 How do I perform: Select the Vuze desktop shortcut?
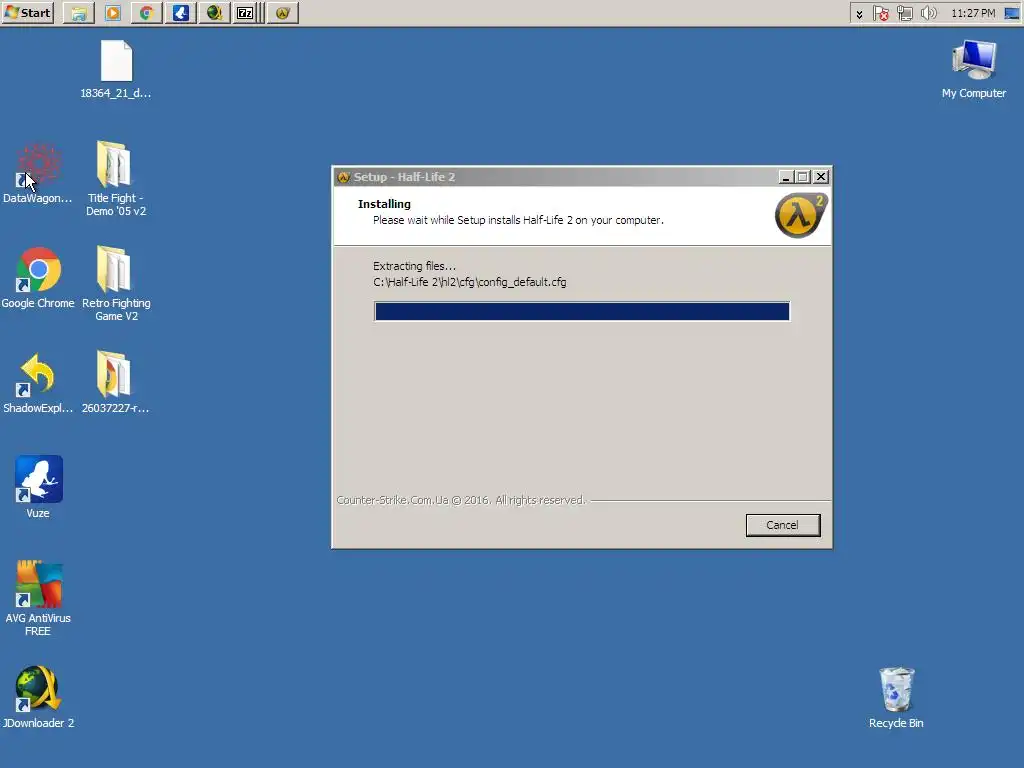point(38,487)
